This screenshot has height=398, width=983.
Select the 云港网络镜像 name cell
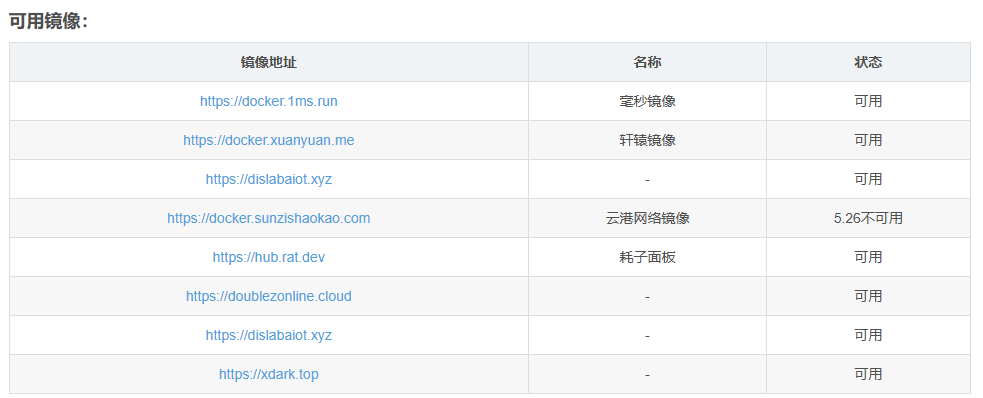click(x=647, y=218)
